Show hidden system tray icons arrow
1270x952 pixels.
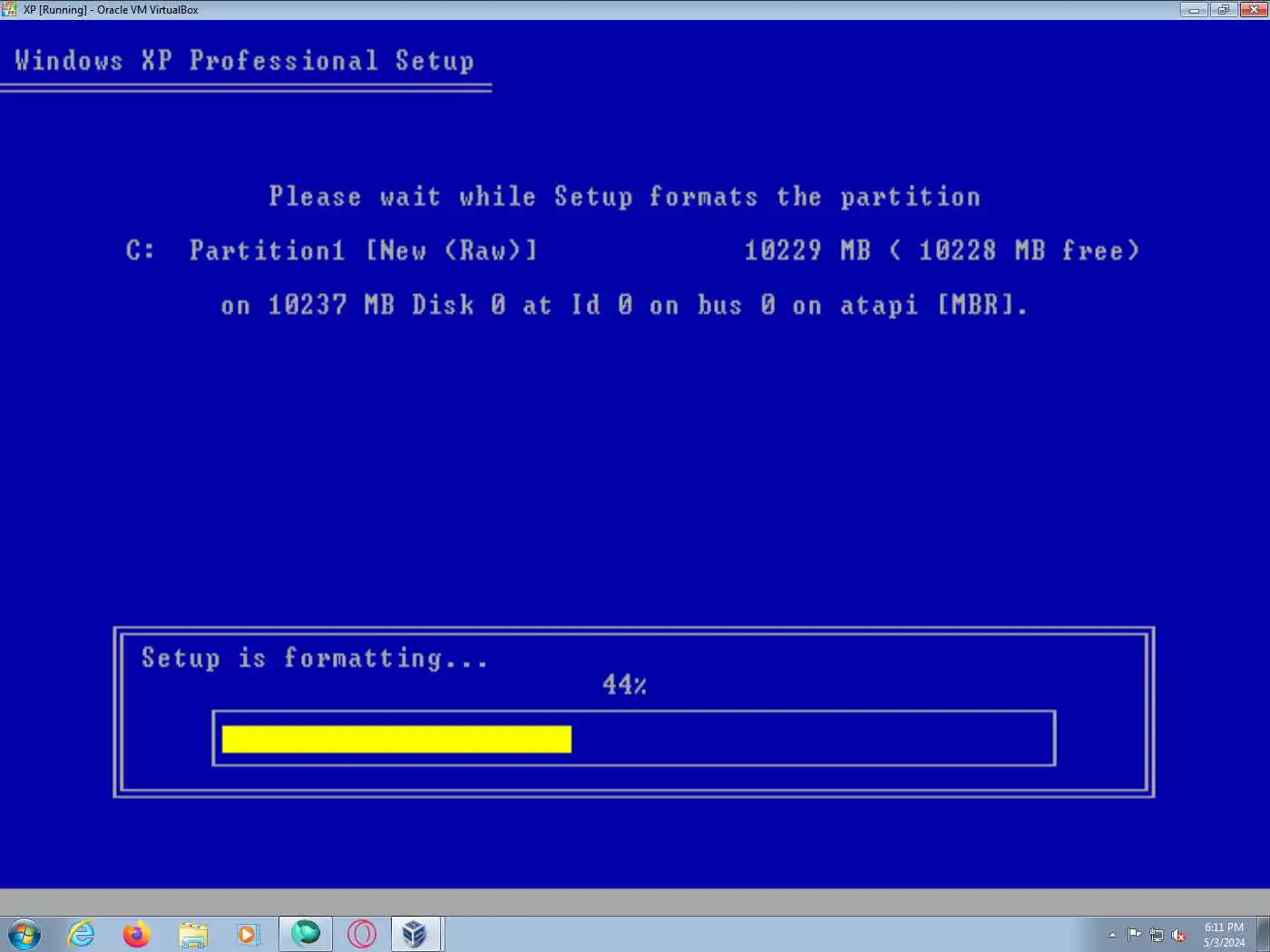[1112, 935]
